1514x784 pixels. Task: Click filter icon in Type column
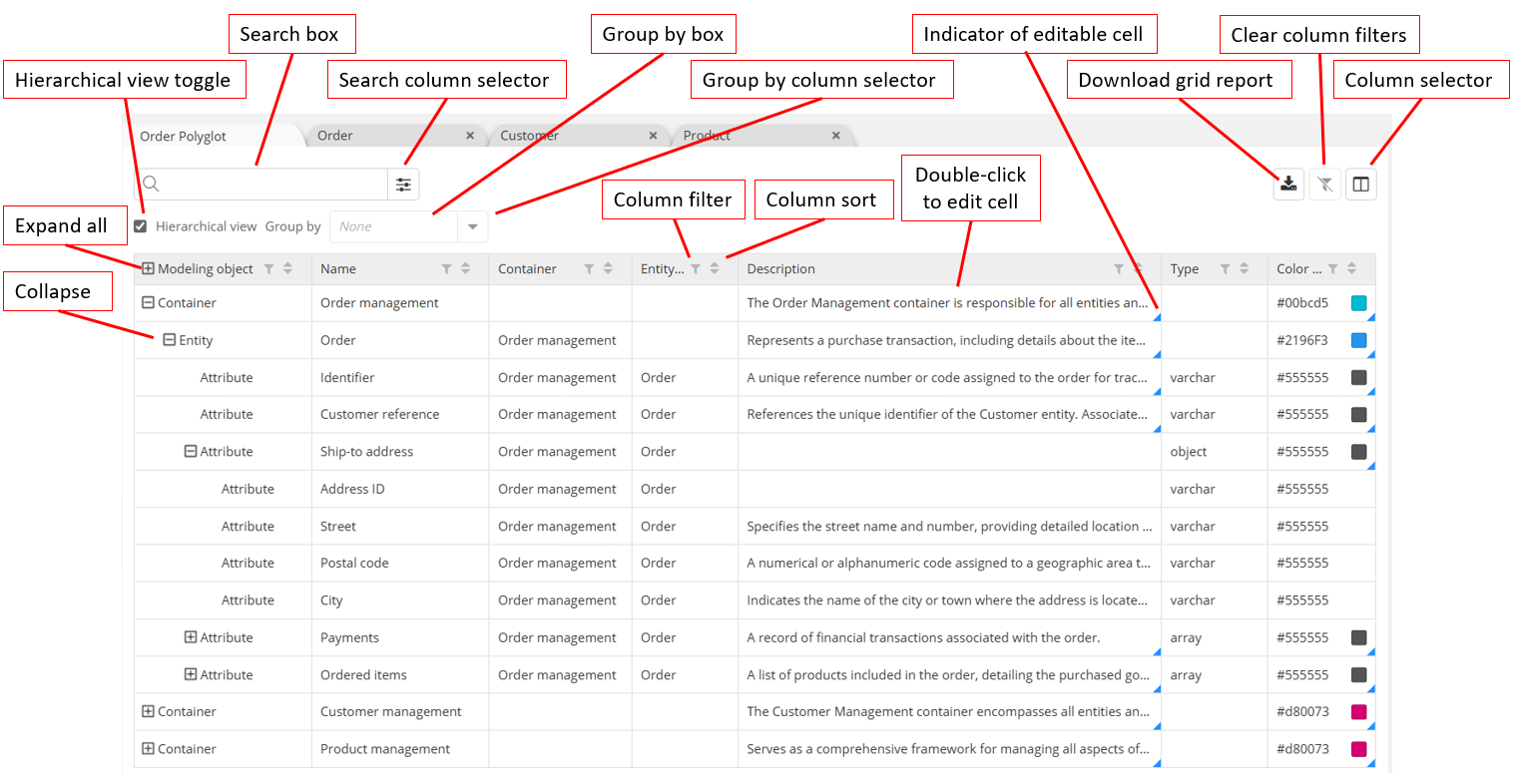pyautogui.click(x=1225, y=269)
